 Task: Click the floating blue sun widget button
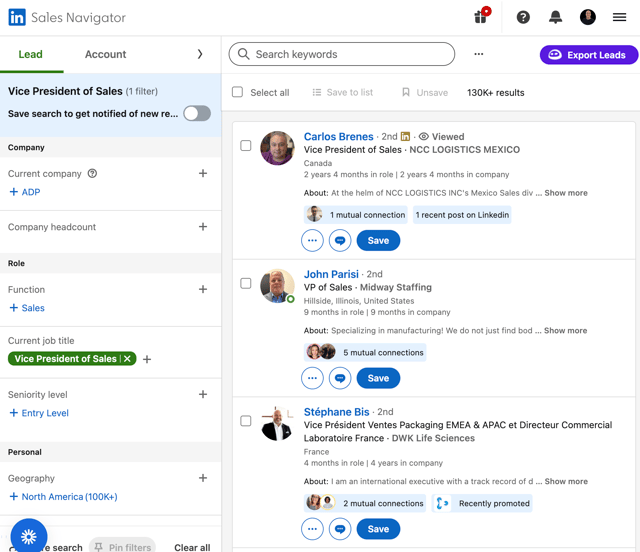(29, 536)
